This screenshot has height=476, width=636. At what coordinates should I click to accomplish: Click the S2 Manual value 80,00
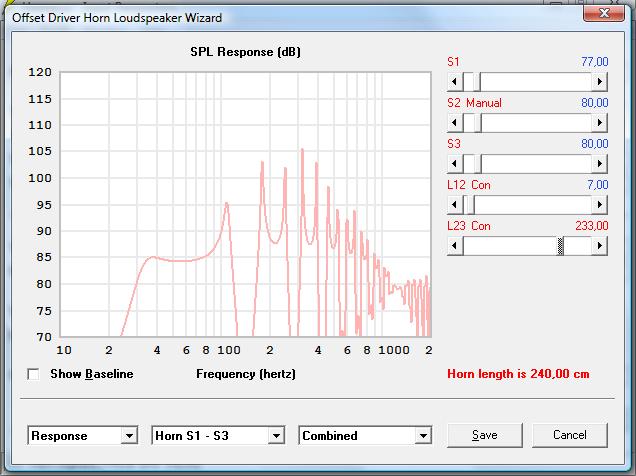tap(595, 103)
